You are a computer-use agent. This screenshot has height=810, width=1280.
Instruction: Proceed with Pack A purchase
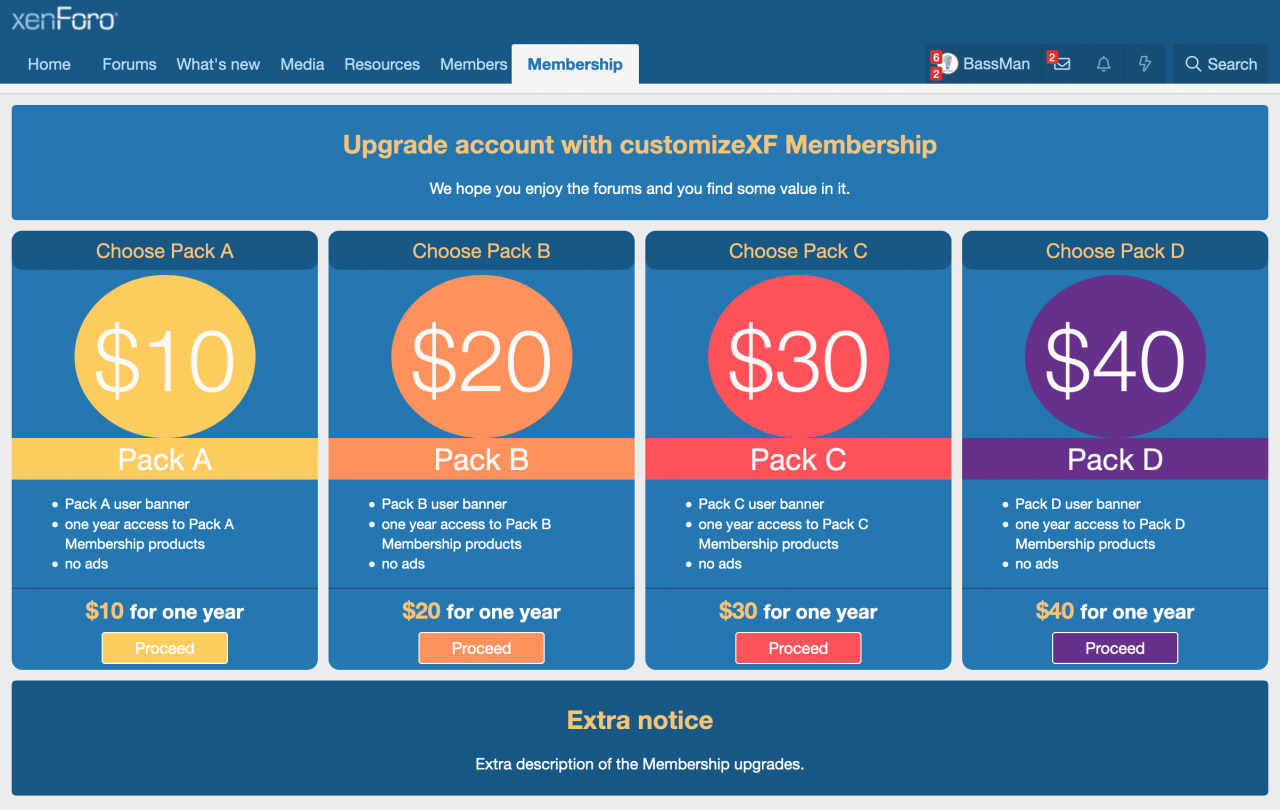[x=165, y=648]
